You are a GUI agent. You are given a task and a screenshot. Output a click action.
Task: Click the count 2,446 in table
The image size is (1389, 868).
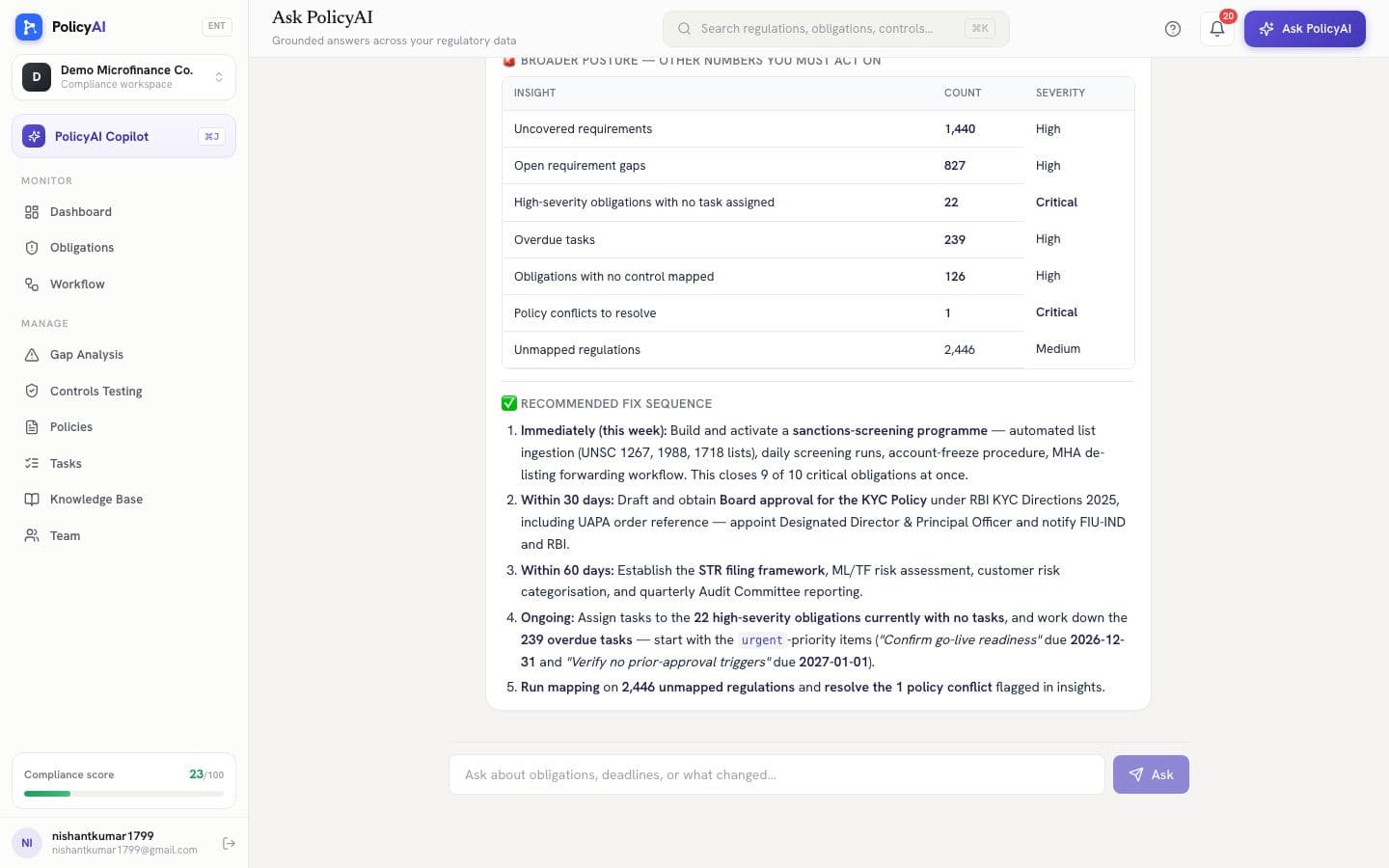[x=960, y=349]
